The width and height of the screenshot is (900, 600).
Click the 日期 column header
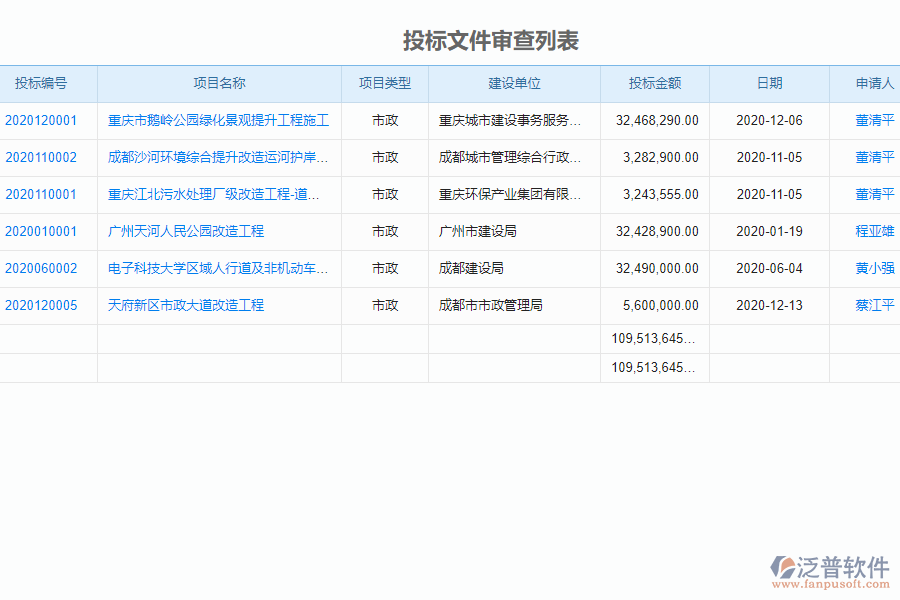(769, 84)
